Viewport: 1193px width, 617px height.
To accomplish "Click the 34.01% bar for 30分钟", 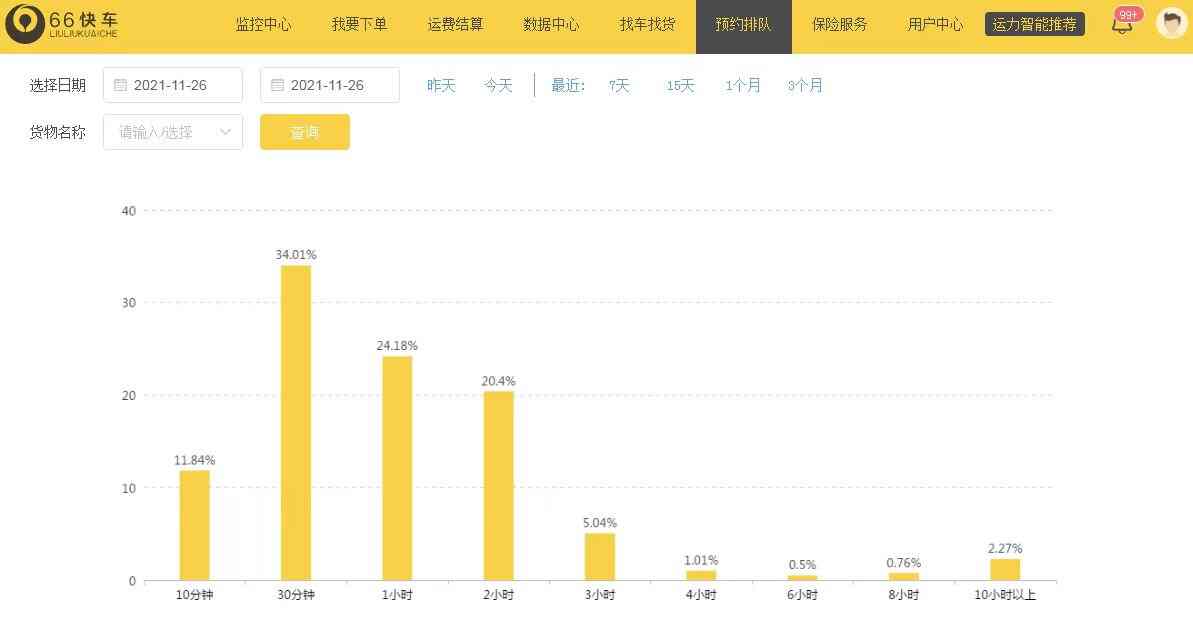I will coord(296,422).
